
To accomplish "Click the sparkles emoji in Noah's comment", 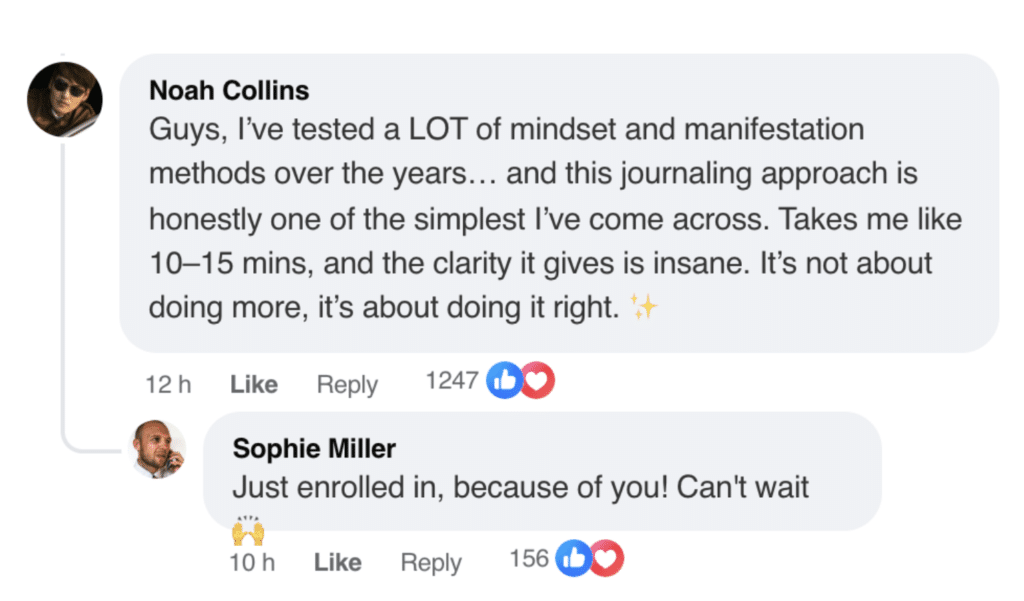I will 643,306.
